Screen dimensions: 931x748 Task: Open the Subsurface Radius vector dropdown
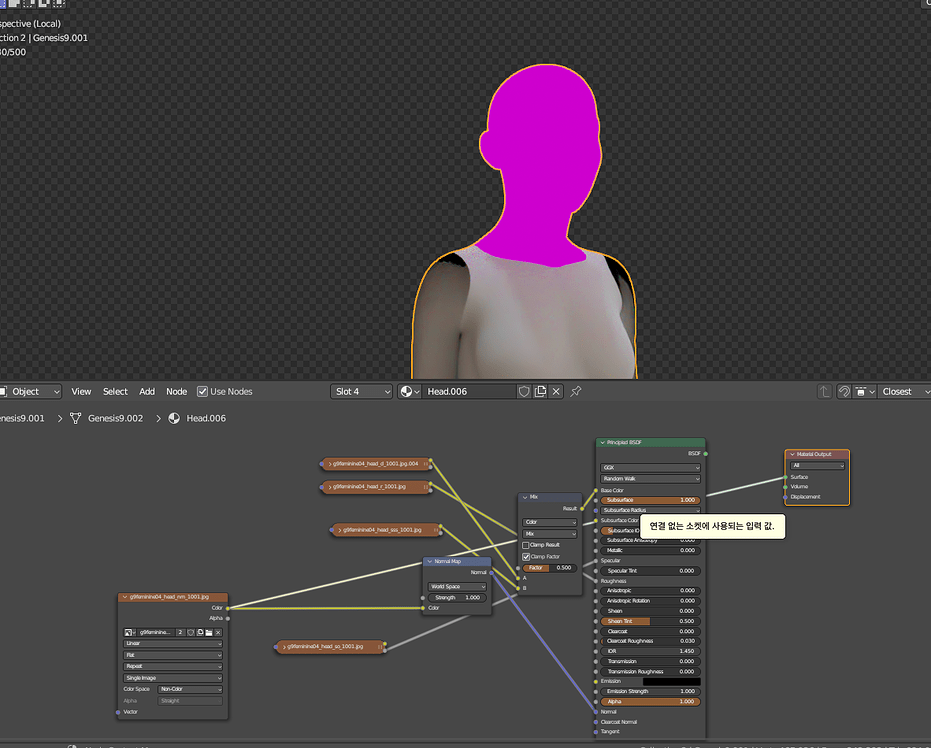(x=650, y=511)
